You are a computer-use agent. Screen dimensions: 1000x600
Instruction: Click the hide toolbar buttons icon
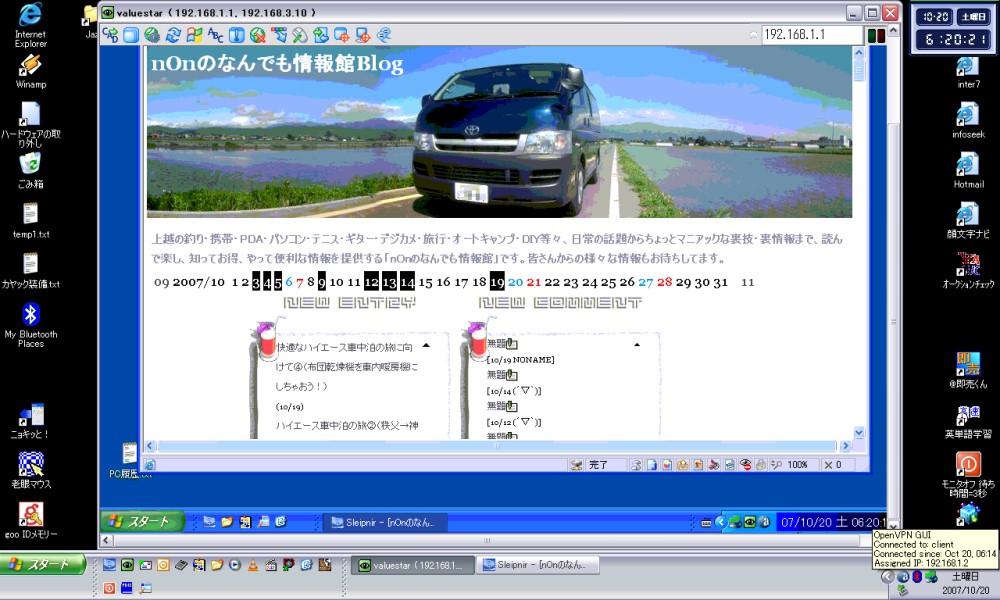point(279,34)
